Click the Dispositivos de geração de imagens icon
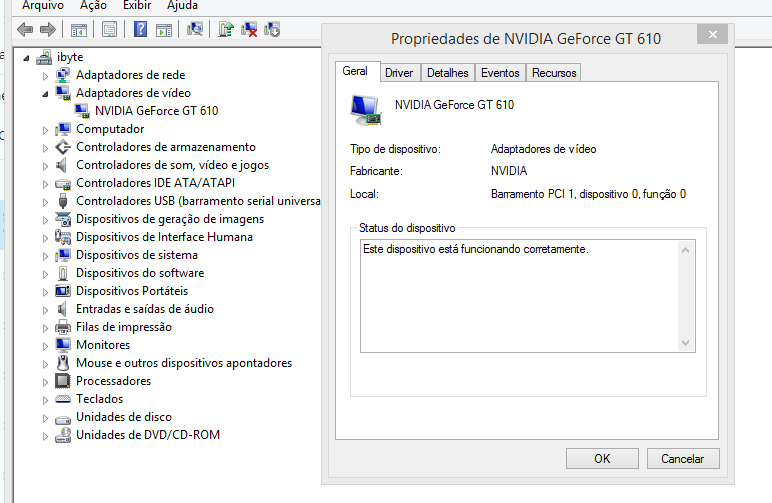Viewport: 772px width, 503px height. pyautogui.click(x=63, y=219)
